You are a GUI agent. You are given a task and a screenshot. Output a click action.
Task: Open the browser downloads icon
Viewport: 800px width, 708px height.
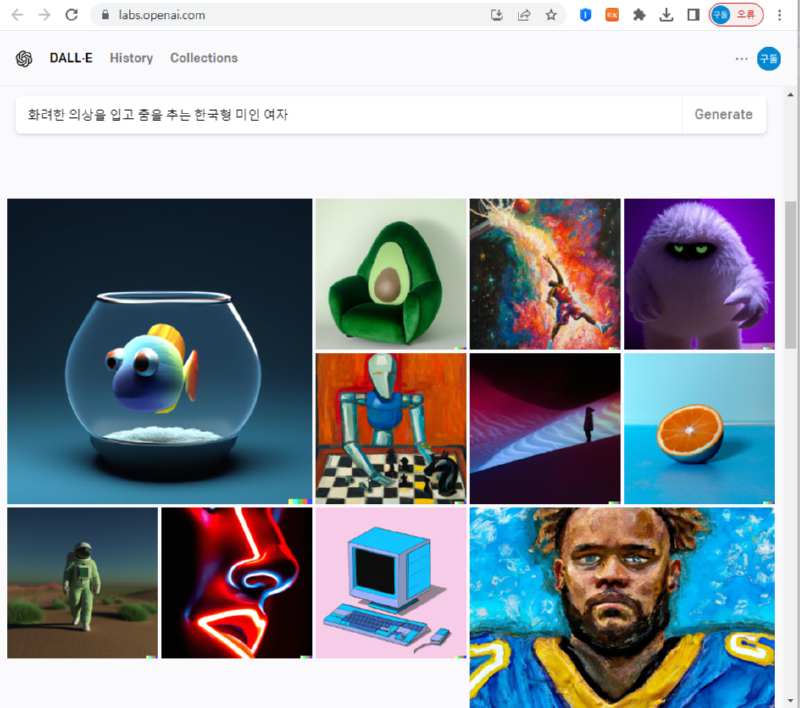(x=666, y=15)
